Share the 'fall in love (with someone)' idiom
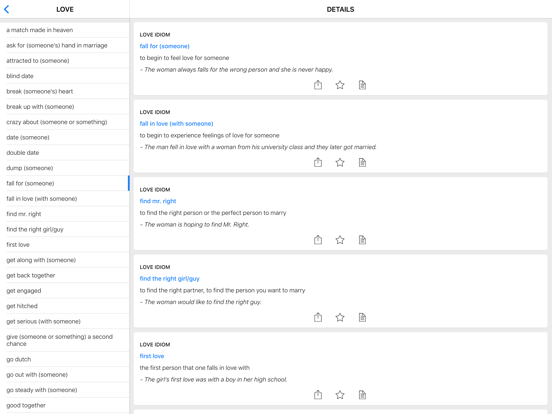The image size is (552, 414). point(318,162)
